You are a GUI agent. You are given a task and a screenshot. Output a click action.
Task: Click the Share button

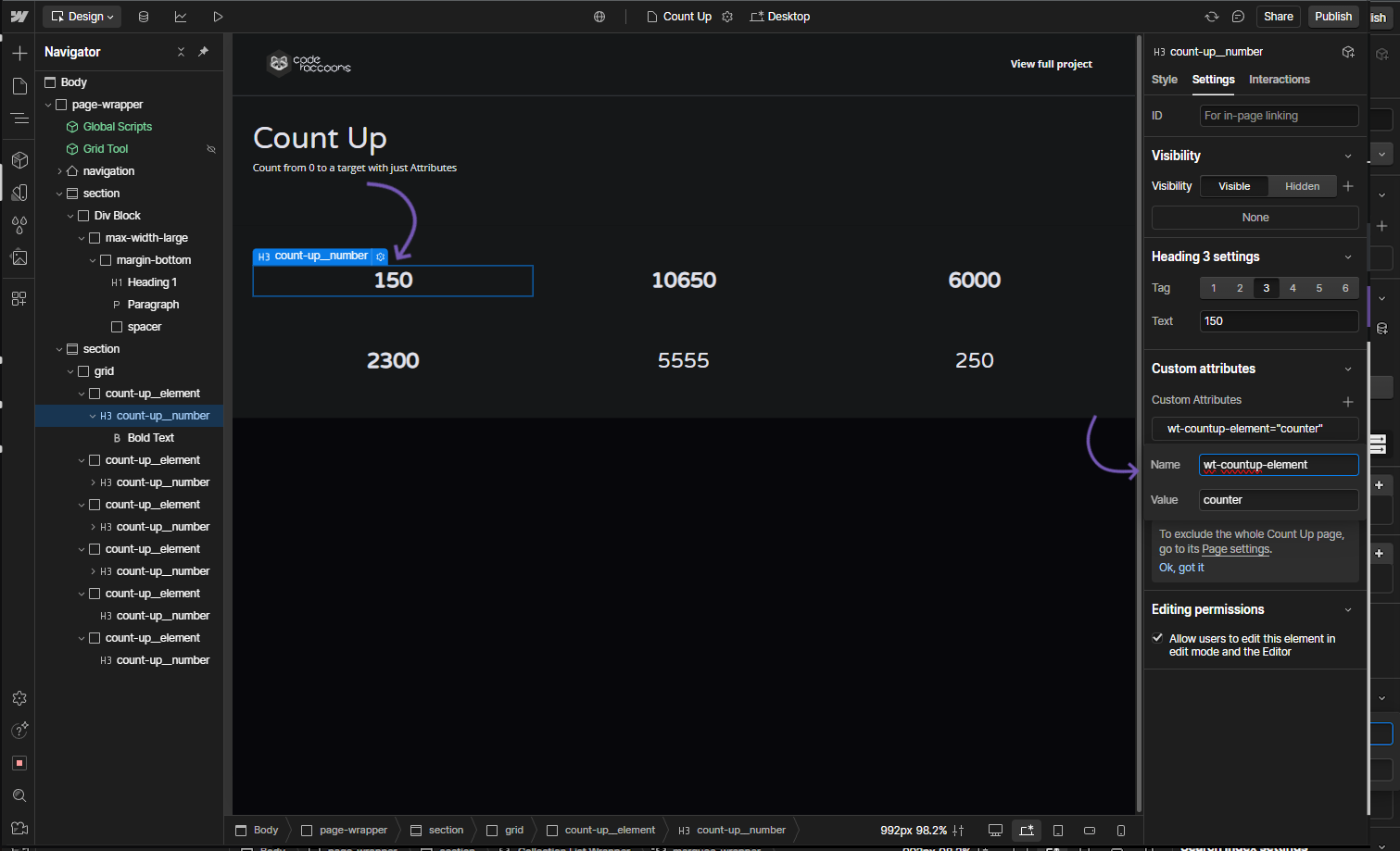(1279, 17)
